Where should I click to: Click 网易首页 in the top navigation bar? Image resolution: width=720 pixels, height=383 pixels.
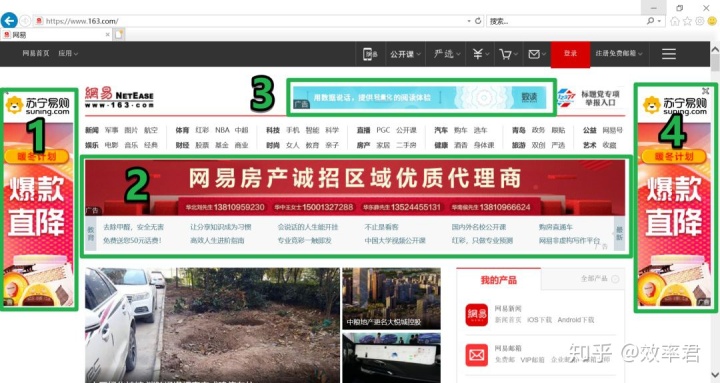click(35, 53)
